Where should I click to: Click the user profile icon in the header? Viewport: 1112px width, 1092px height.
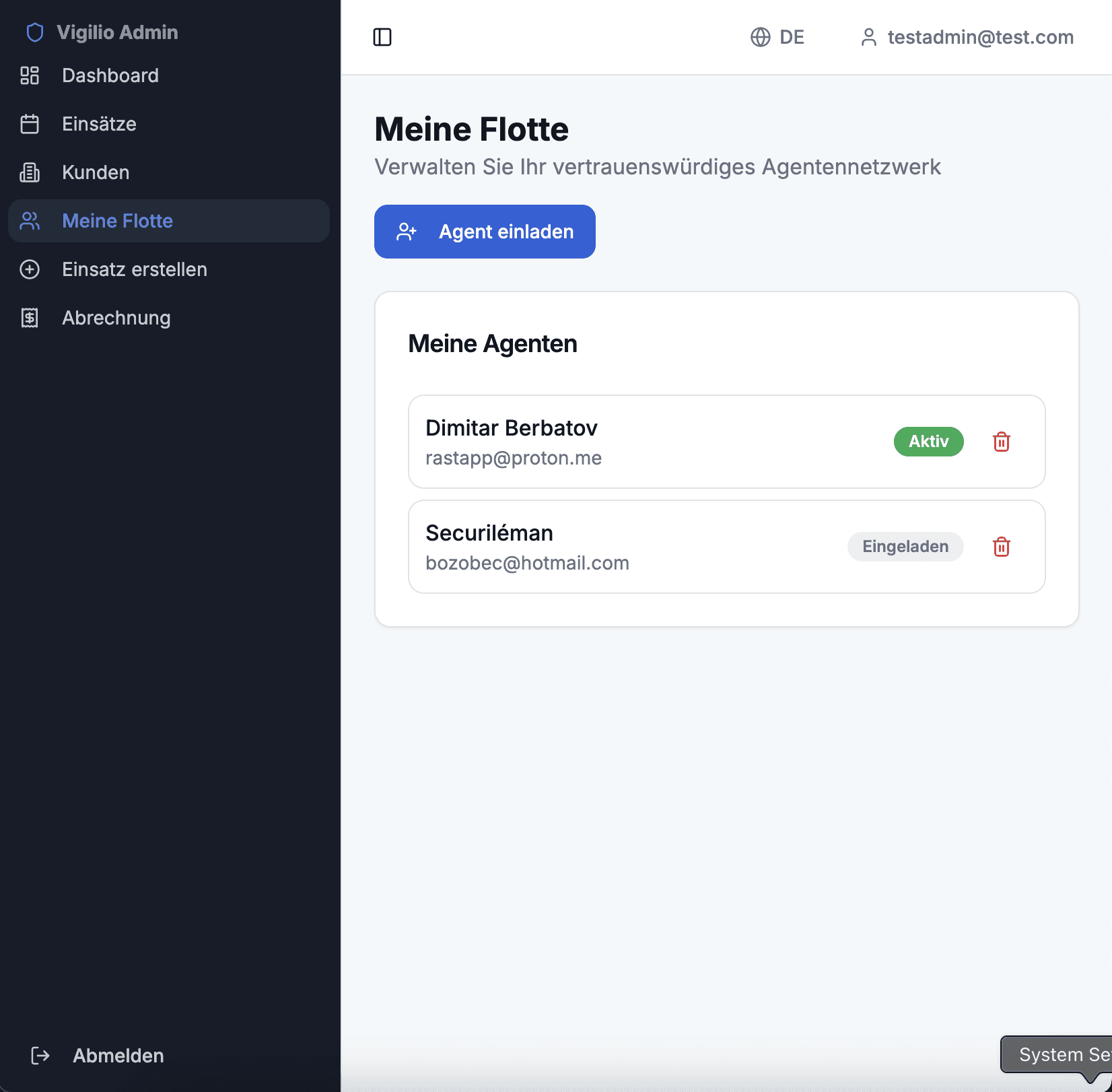[x=870, y=37]
